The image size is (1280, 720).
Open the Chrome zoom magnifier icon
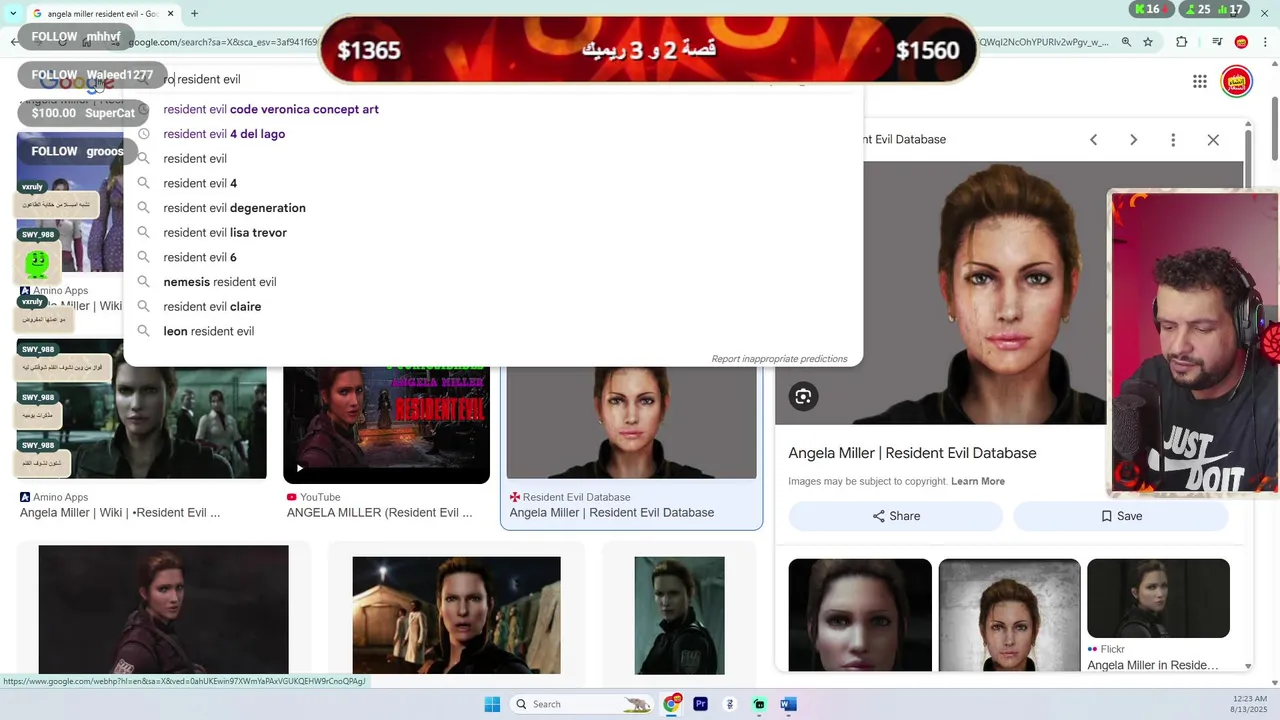1126,42
